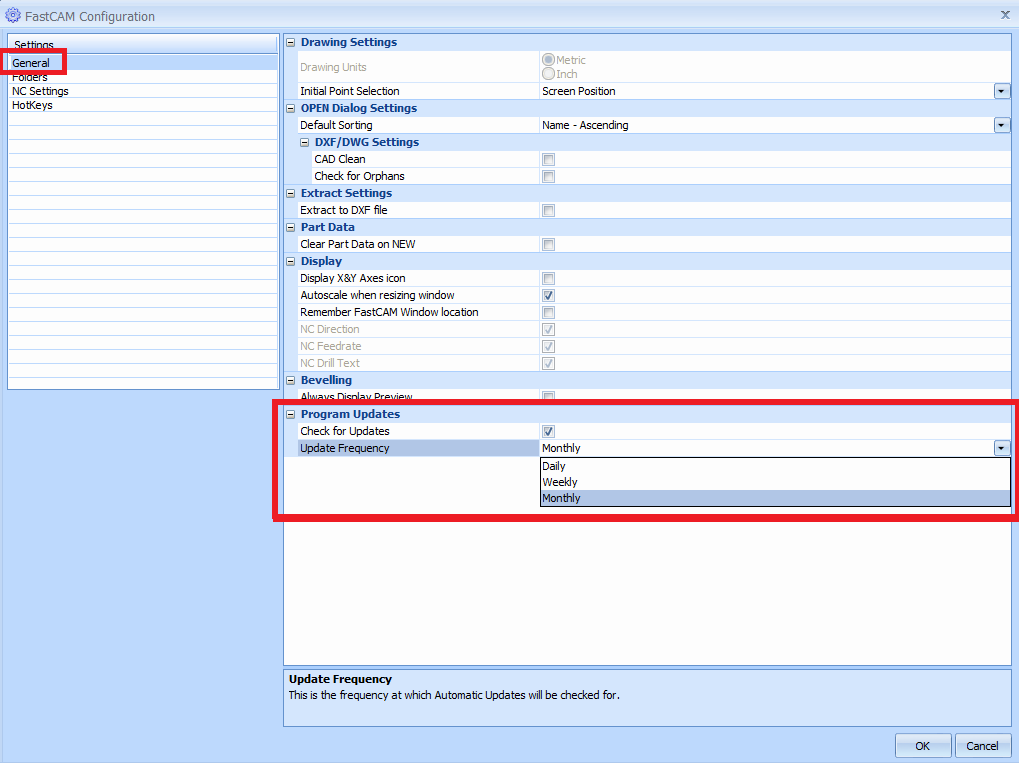The height and width of the screenshot is (763, 1019).
Task: Click the Extract to DXF file label
Action: (343, 211)
